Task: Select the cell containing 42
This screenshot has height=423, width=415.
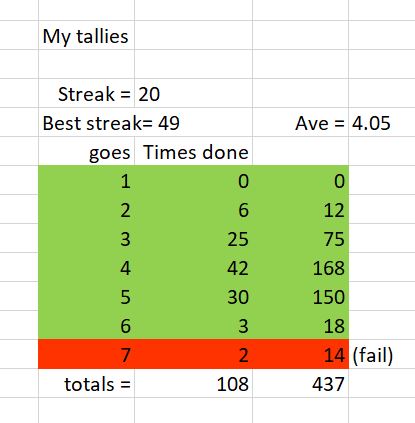Action: (193, 267)
